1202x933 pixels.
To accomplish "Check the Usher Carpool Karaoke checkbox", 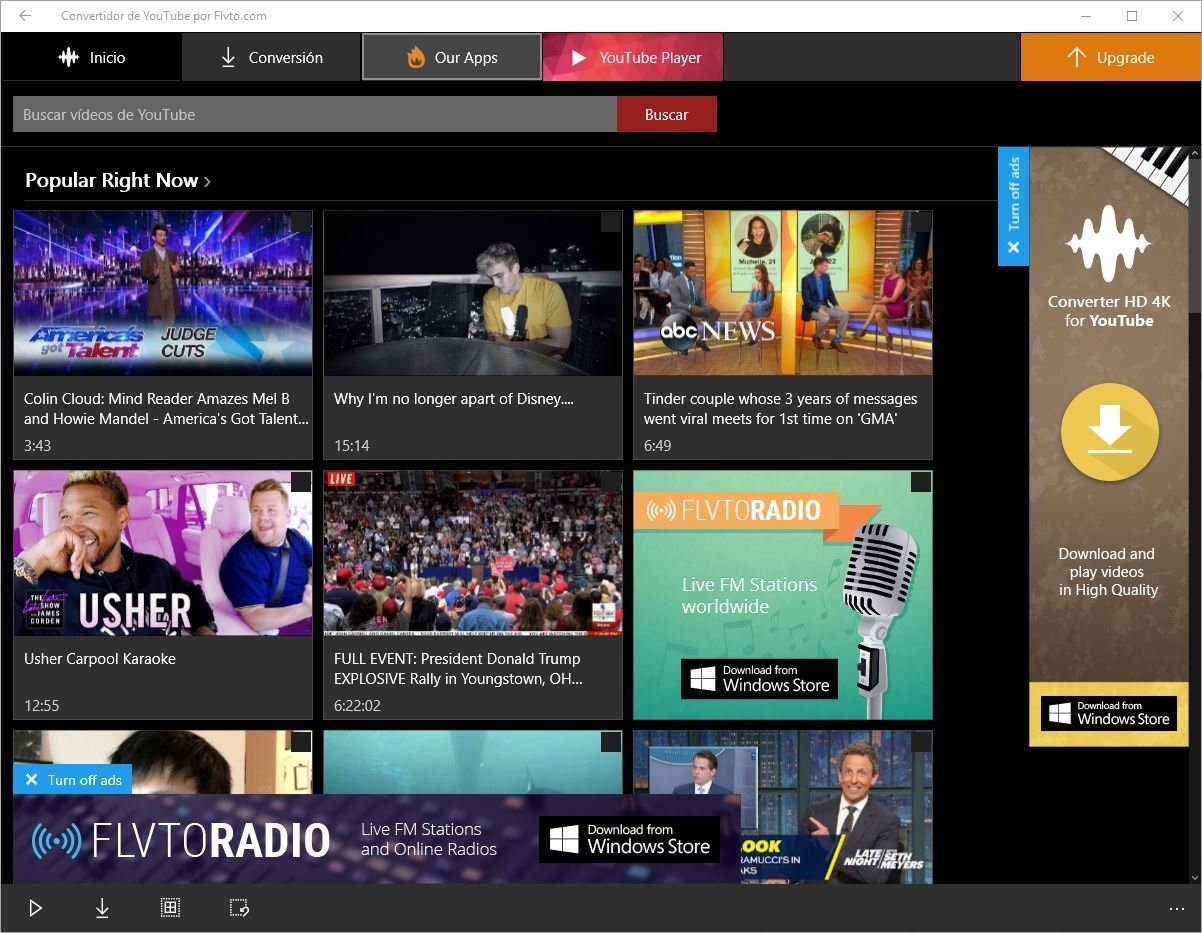I will tap(301, 482).
